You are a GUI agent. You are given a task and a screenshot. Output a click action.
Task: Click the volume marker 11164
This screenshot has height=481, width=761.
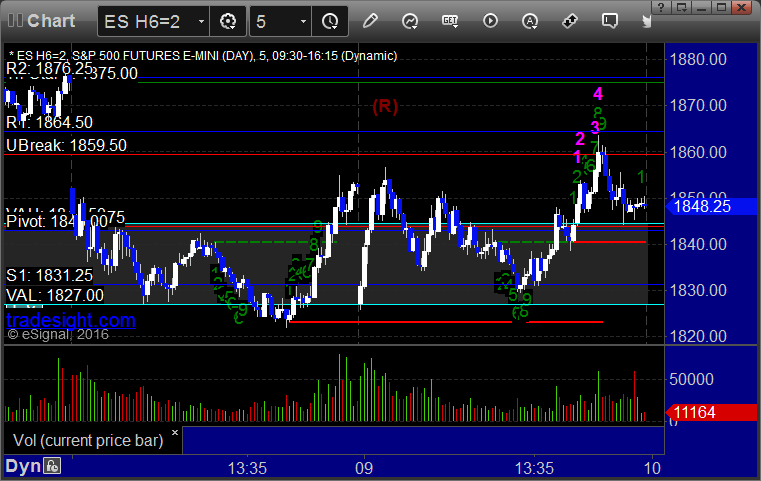pyautogui.click(x=711, y=413)
